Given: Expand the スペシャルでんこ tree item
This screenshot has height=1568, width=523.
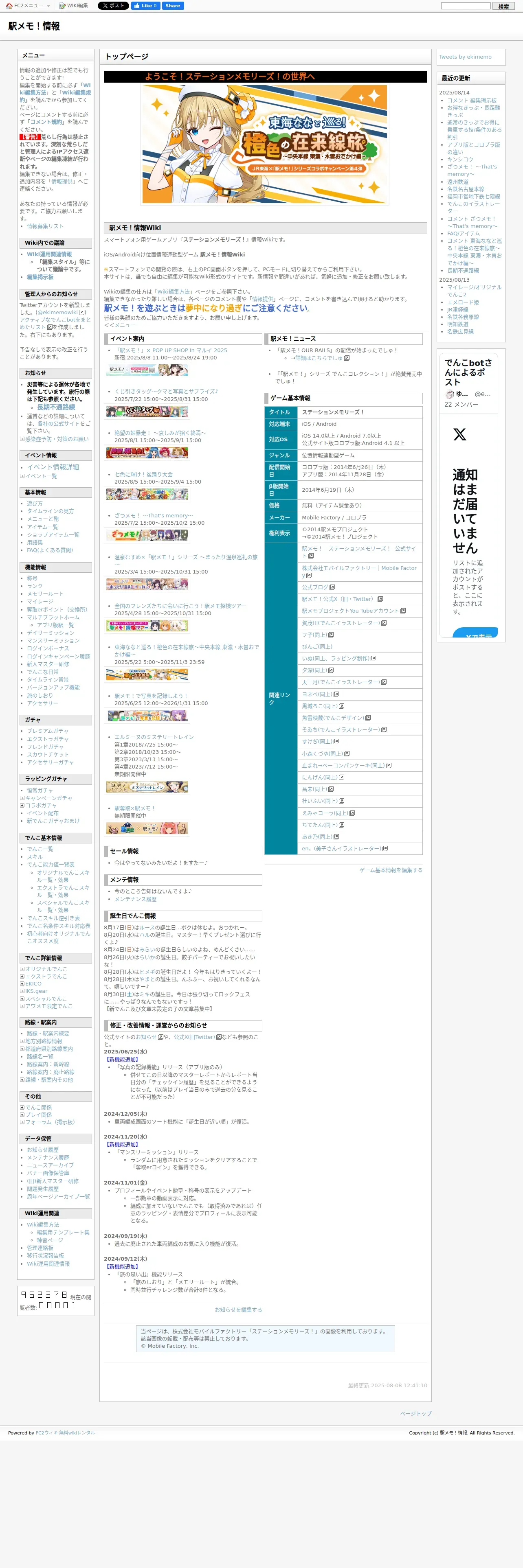Looking at the screenshot, I should [22, 999].
